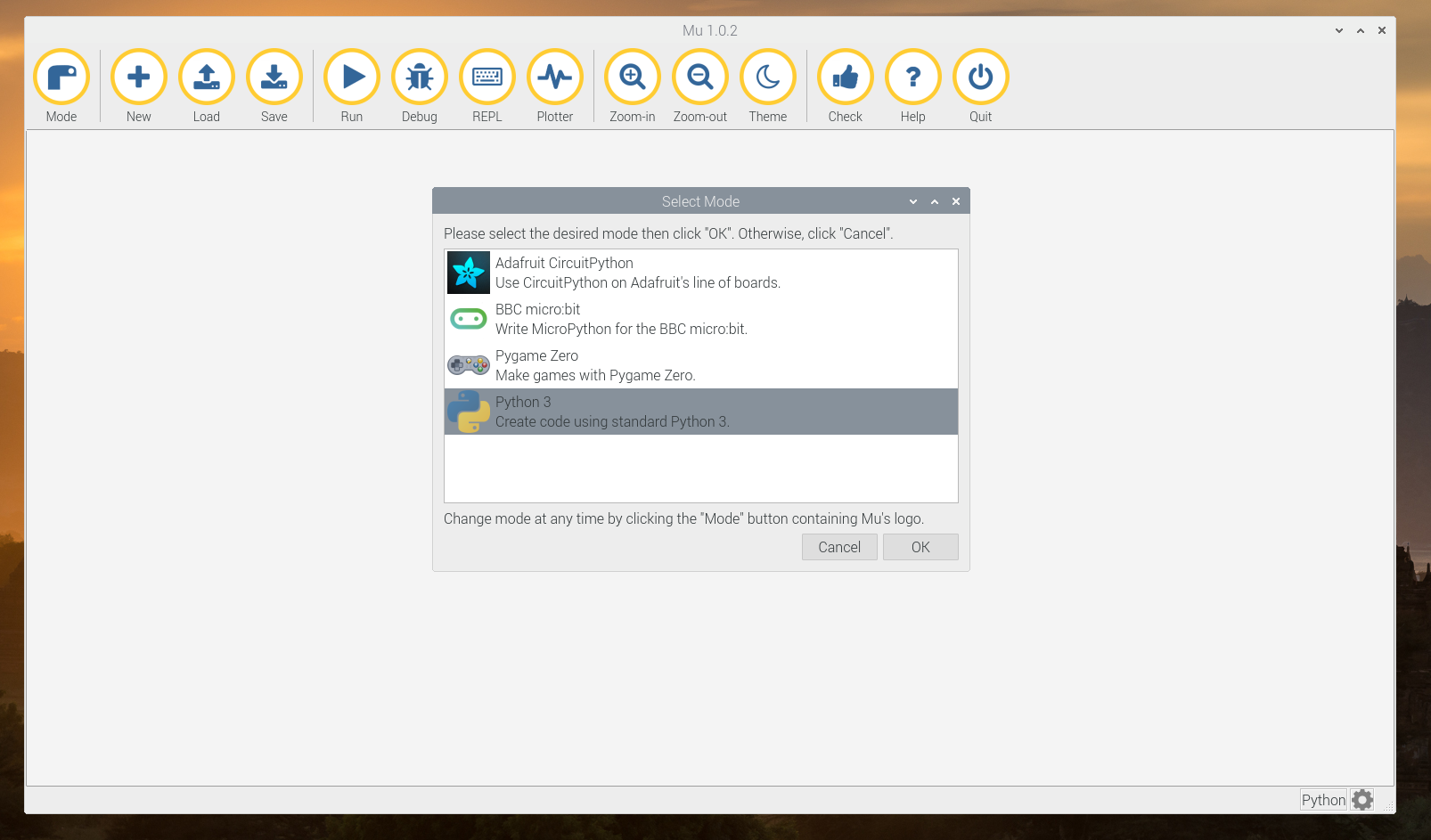The width and height of the screenshot is (1431, 840).
Task: Expand the minimized Mu window shade arrow
Action: tap(1337, 29)
